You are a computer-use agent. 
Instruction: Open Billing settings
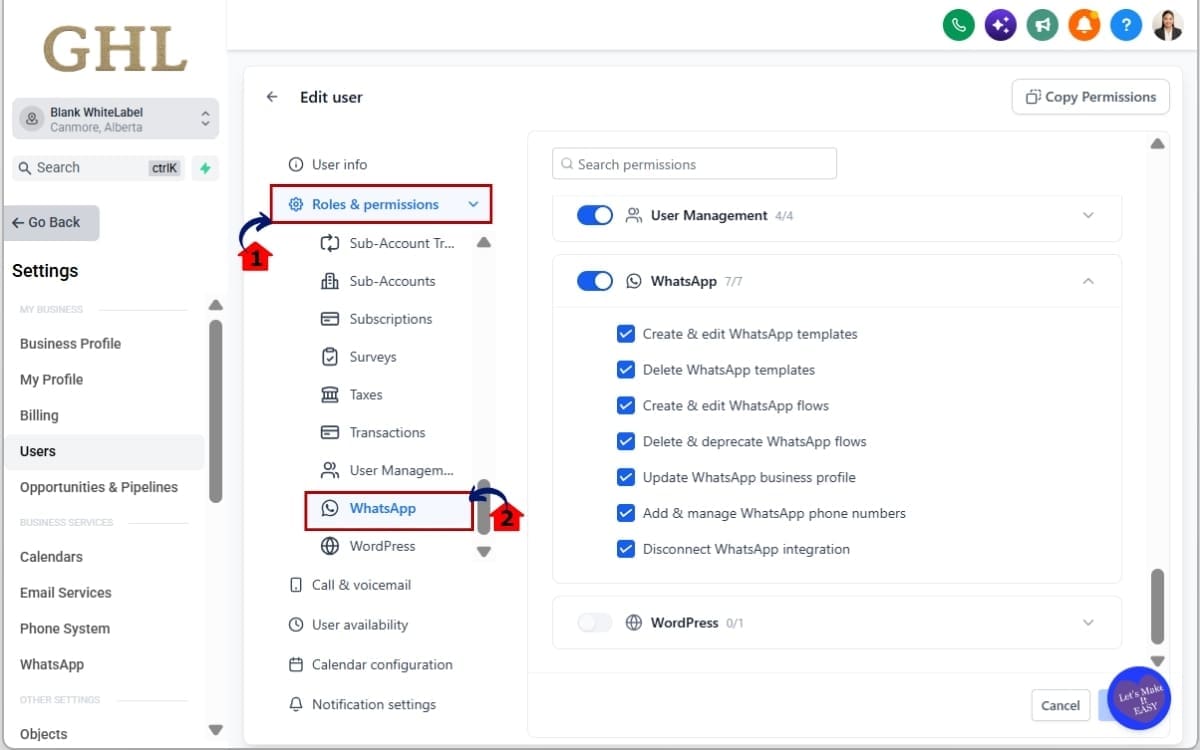coord(39,415)
